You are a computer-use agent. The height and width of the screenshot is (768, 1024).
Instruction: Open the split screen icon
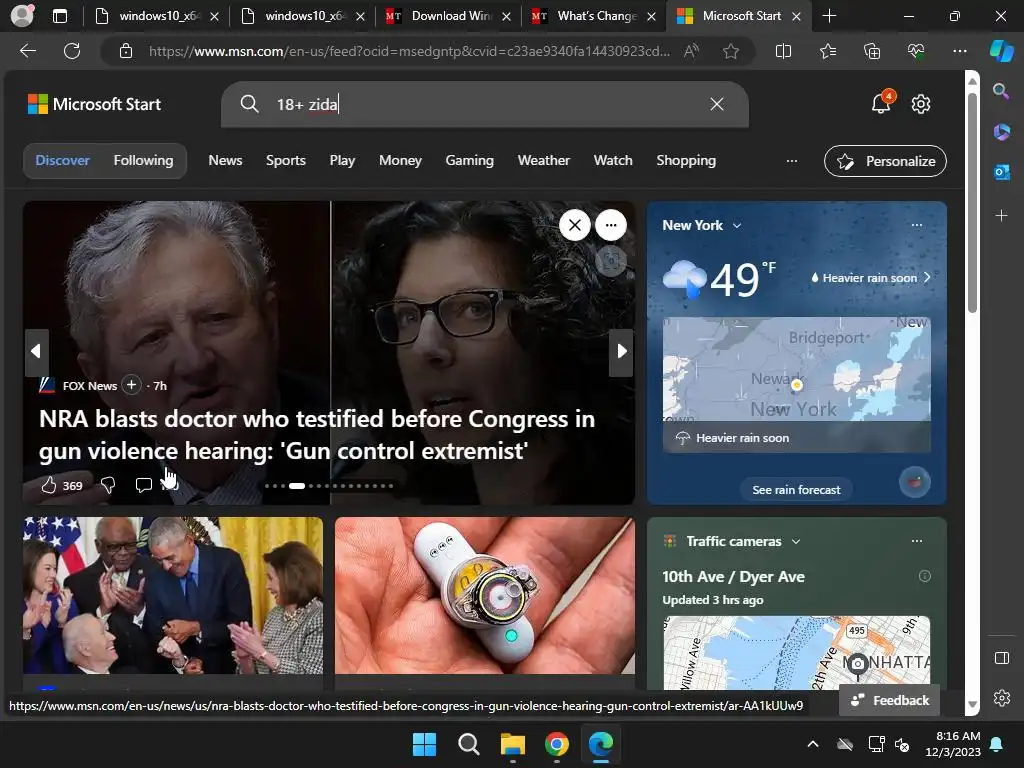[x=783, y=51]
